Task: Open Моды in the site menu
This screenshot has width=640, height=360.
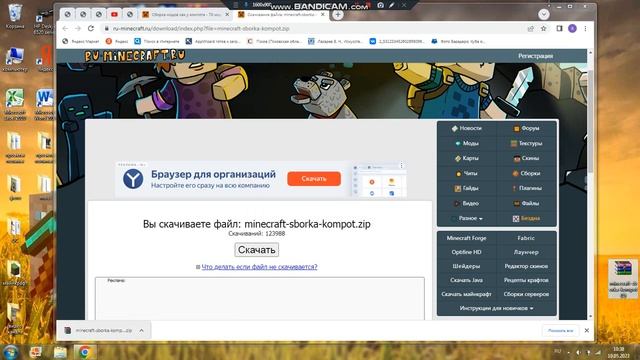Action: [x=467, y=143]
